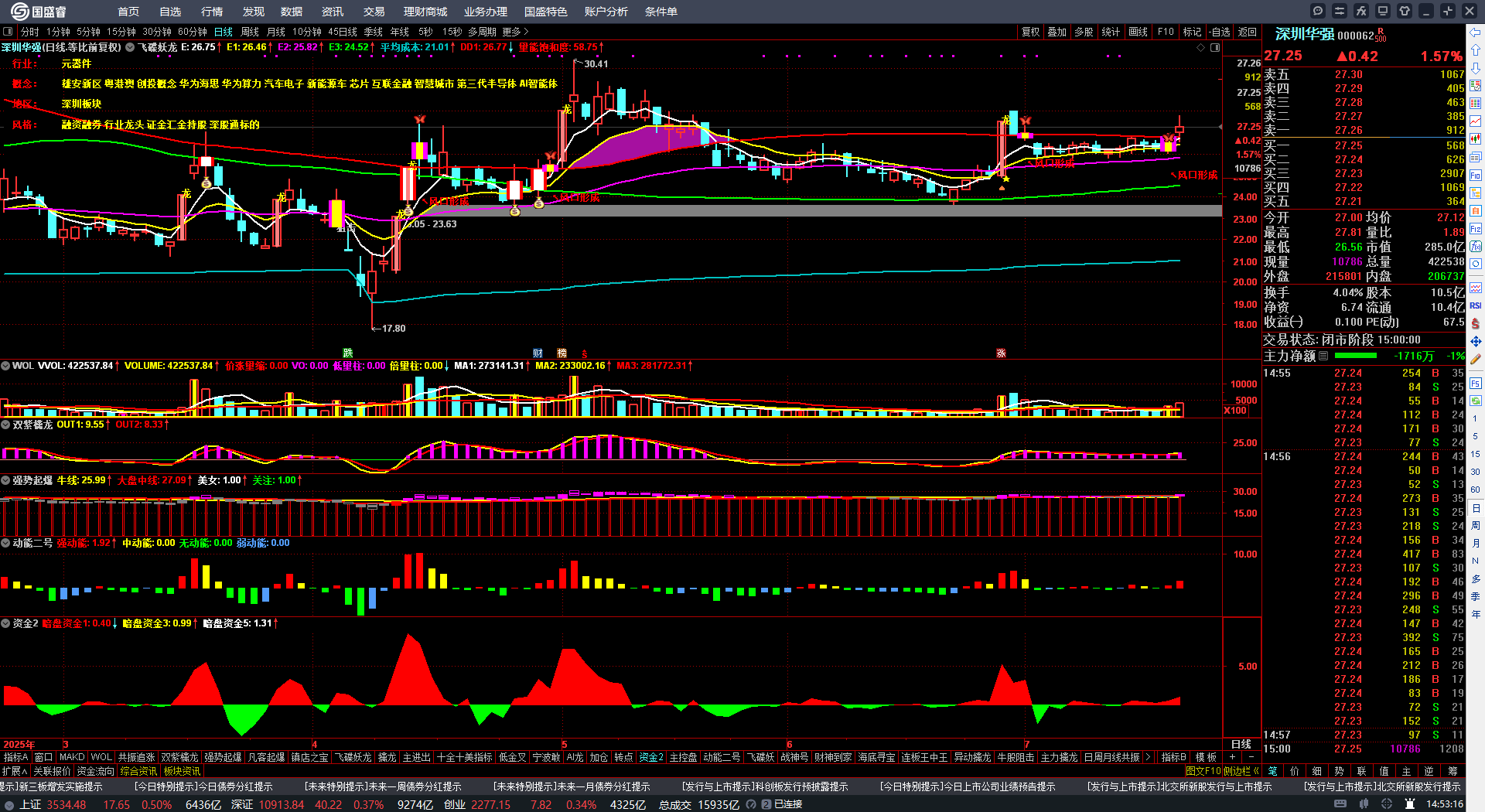The height and width of the screenshot is (812, 1485).
Task: Open the 动能二号 indicator dropdown circle
Action: [x=5, y=543]
